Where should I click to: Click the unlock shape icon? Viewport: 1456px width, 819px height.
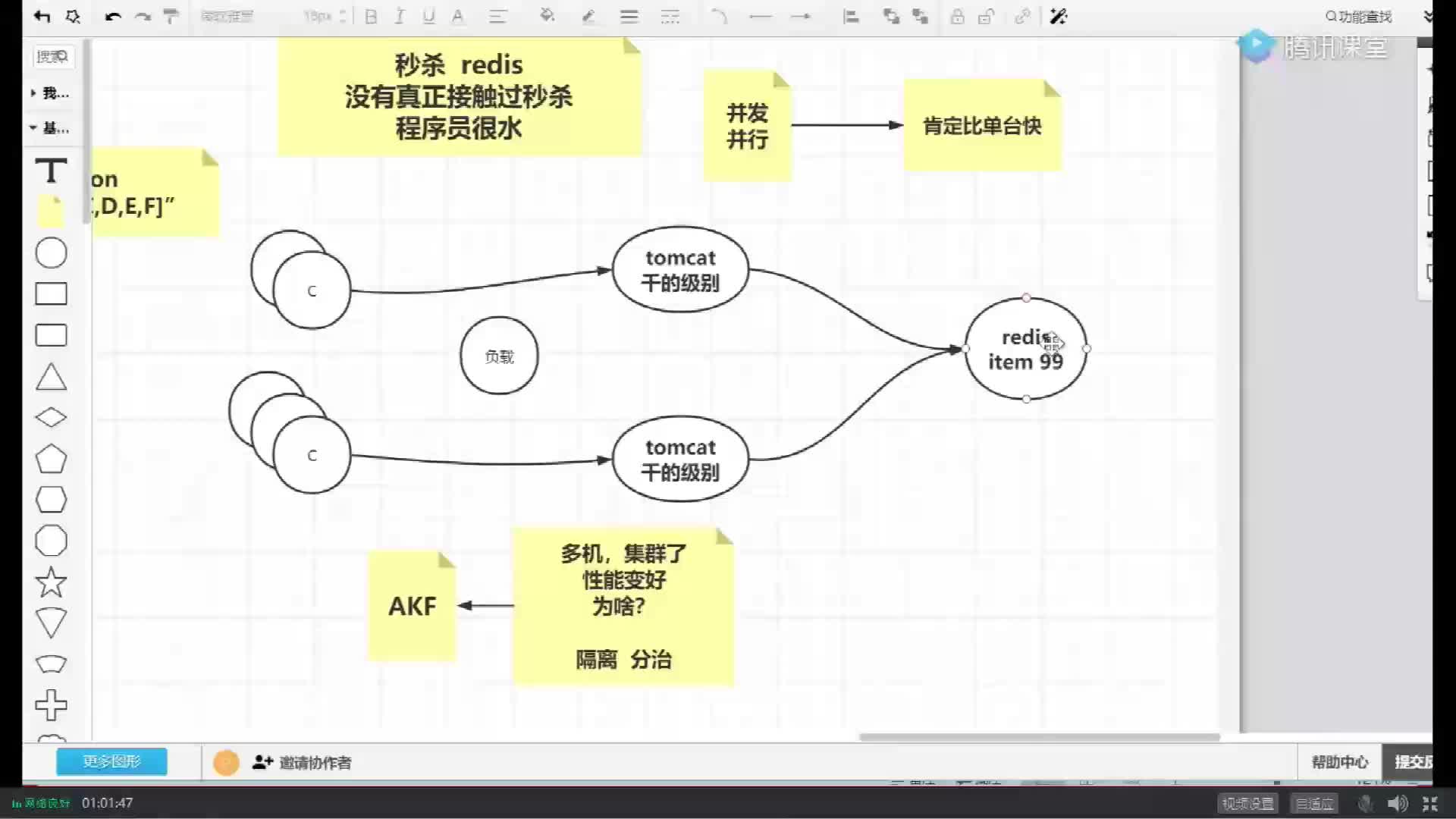tap(986, 17)
